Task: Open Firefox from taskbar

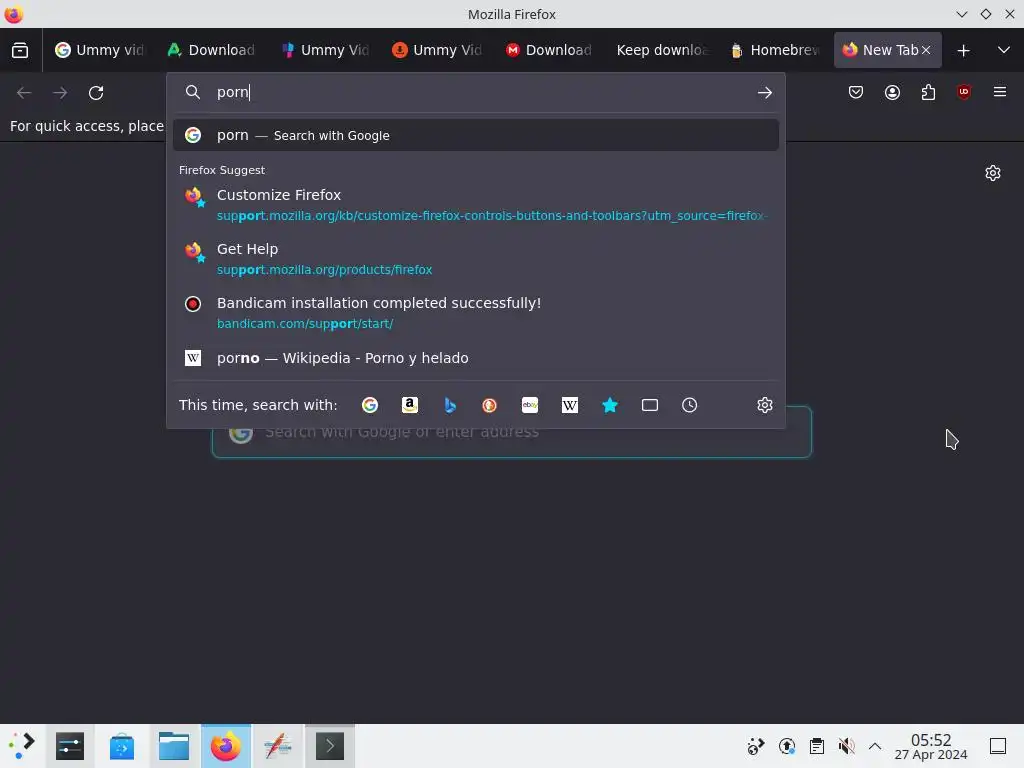Action: [225, 746]
